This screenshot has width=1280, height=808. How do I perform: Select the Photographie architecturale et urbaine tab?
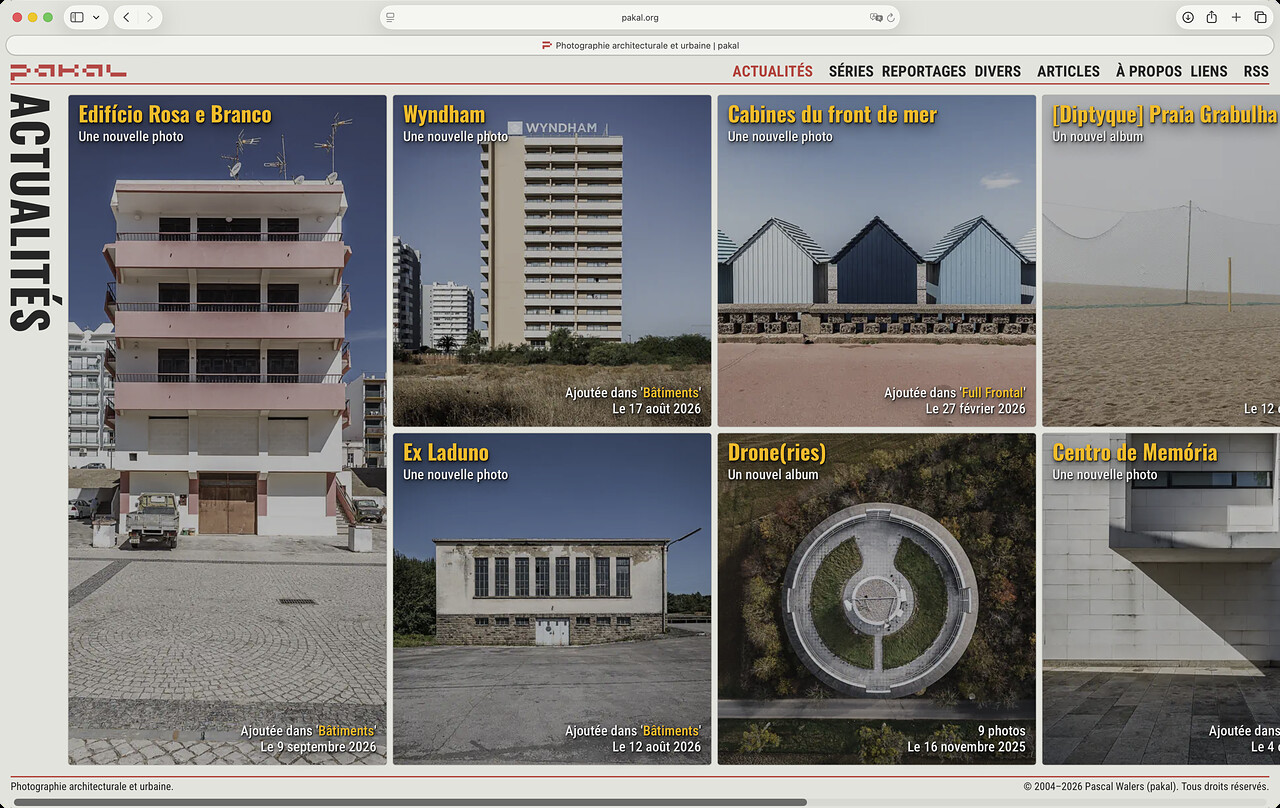click(639, 45)
